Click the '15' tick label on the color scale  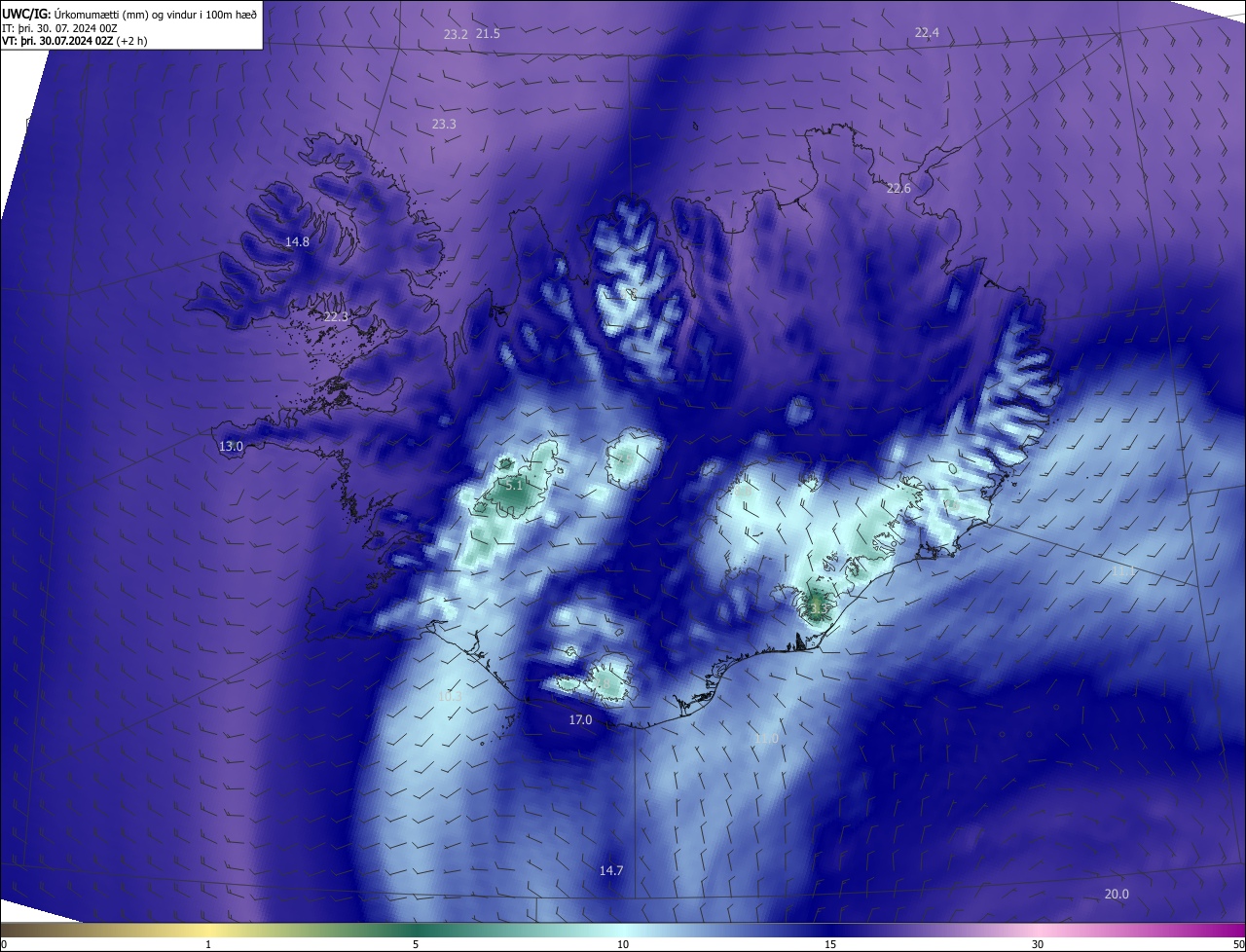pyautogui.click(x=830, y=945)
